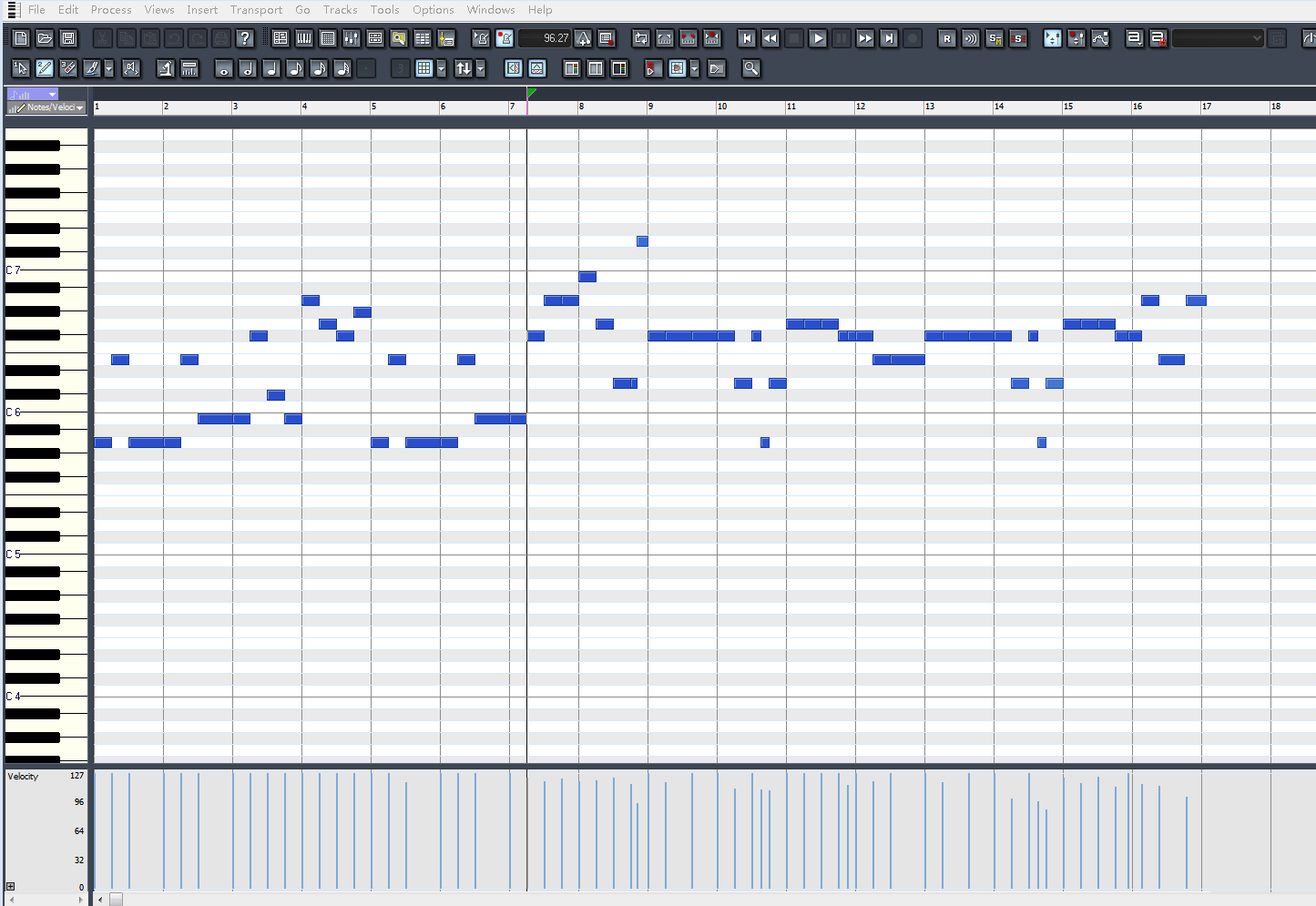Screen dimensions: 1316x906
Task: Open the Console mixer view icon
Action: 352,38
